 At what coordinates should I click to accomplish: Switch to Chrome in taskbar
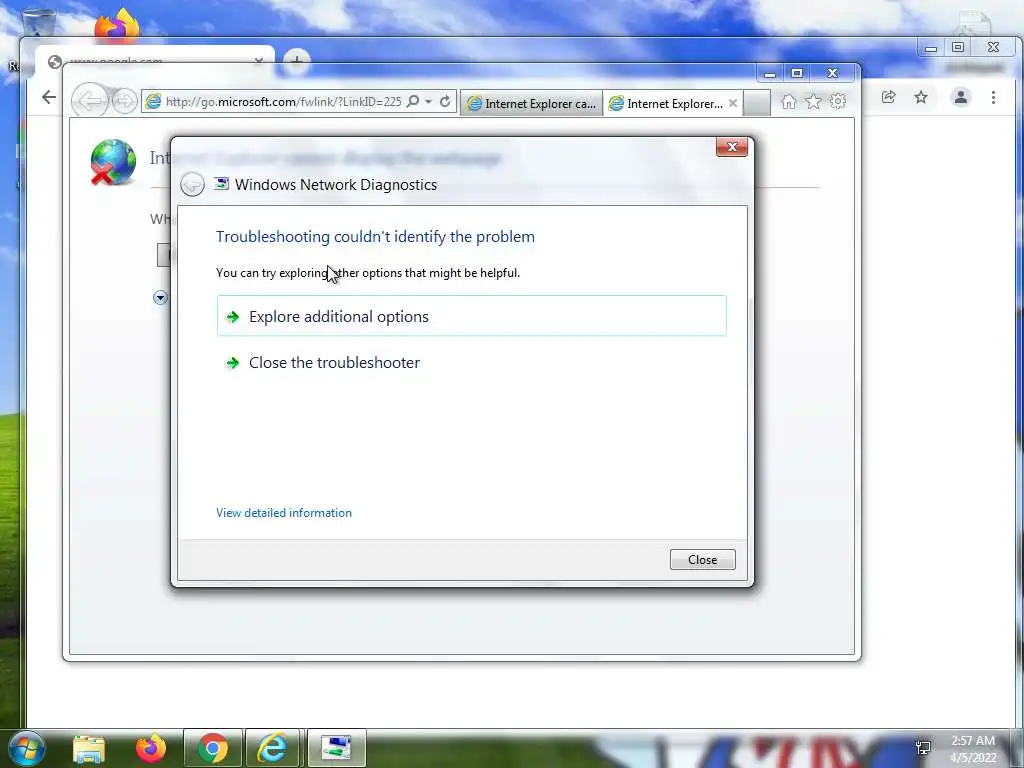pyautogui.click(x=213, y=748)
